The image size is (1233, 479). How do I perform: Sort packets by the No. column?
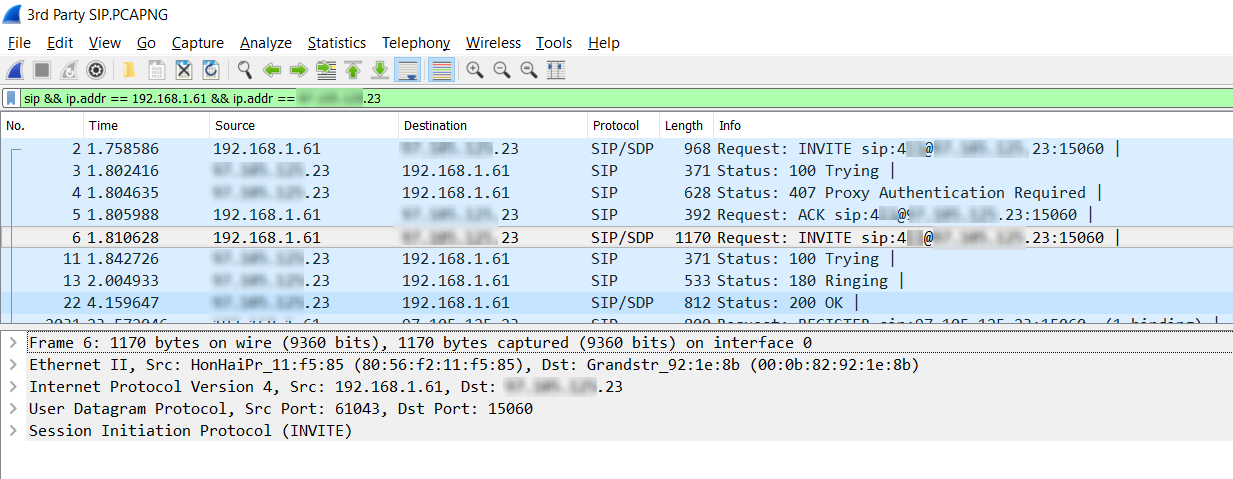point(42,126)
